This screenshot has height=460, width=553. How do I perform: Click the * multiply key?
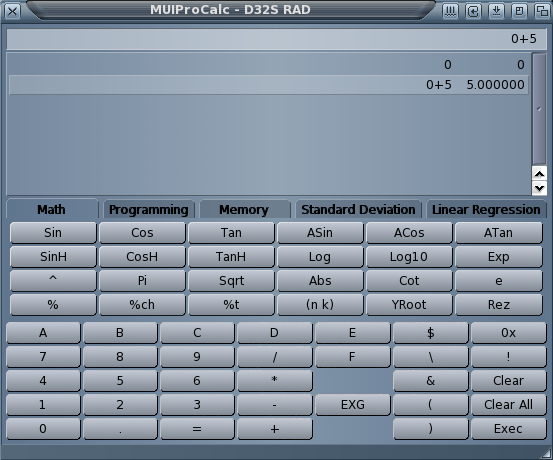pos(275,381)
